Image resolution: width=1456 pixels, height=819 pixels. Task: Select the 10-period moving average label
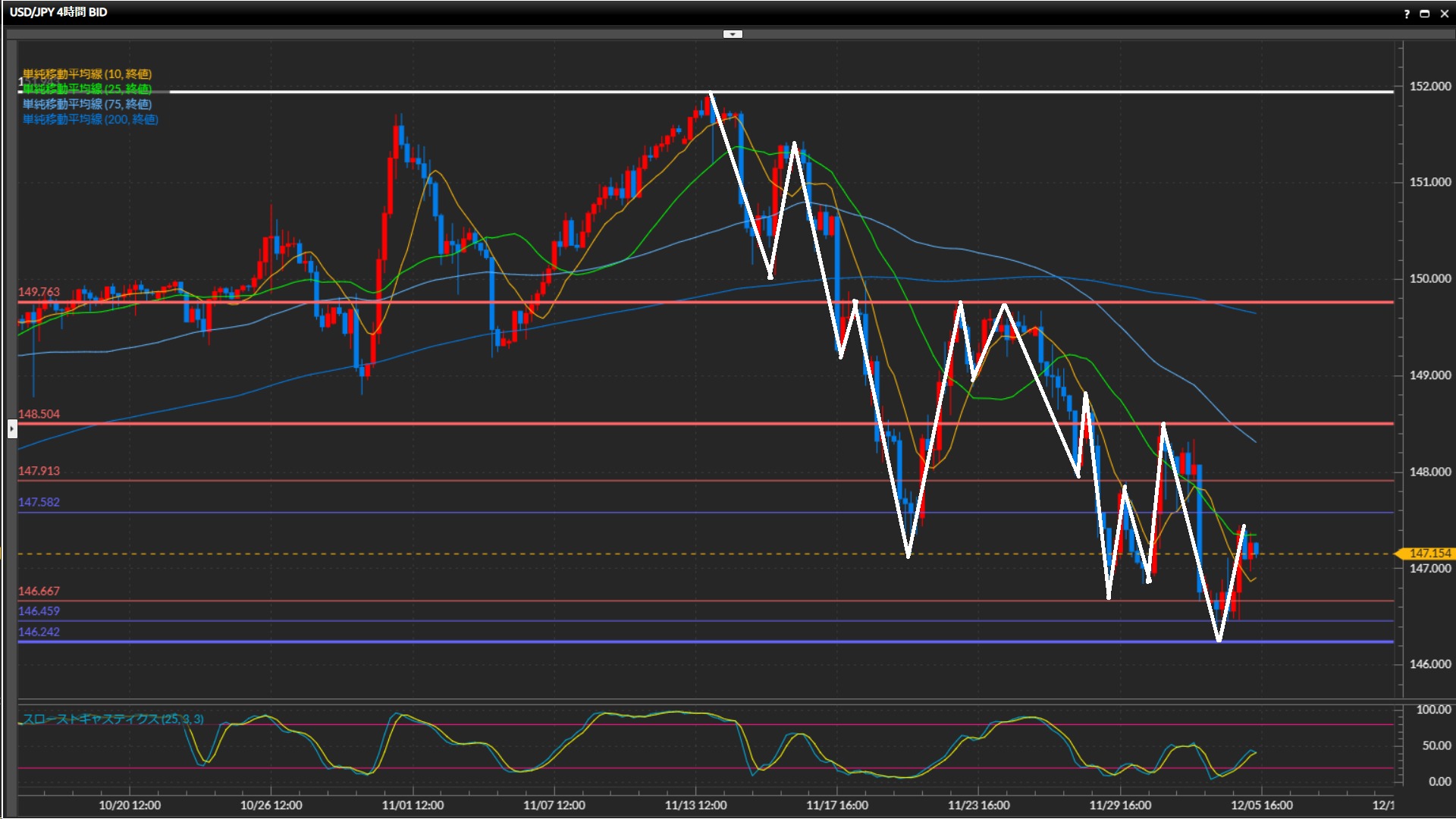point(87,74)
